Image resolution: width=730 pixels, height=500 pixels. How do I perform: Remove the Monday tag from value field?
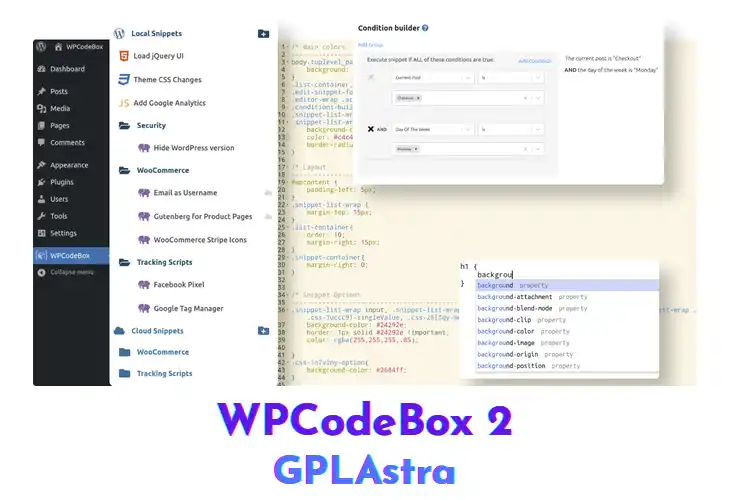pyautogui.click(x=416, y=149)
